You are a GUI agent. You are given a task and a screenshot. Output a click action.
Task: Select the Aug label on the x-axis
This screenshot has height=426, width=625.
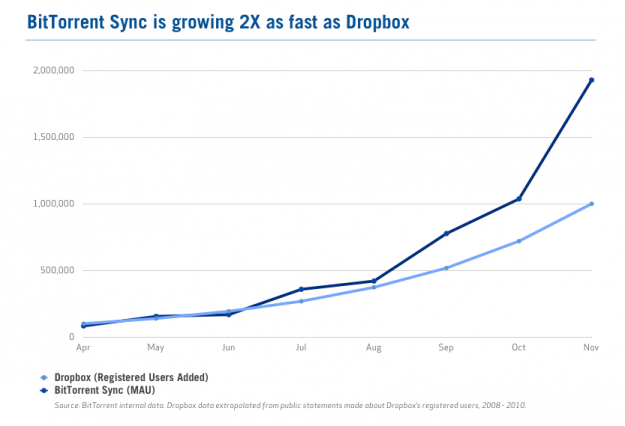[373, 348]
